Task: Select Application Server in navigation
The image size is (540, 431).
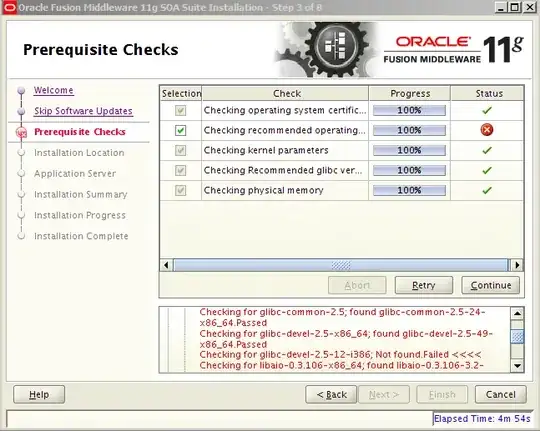Action: [x=75, y=174]
